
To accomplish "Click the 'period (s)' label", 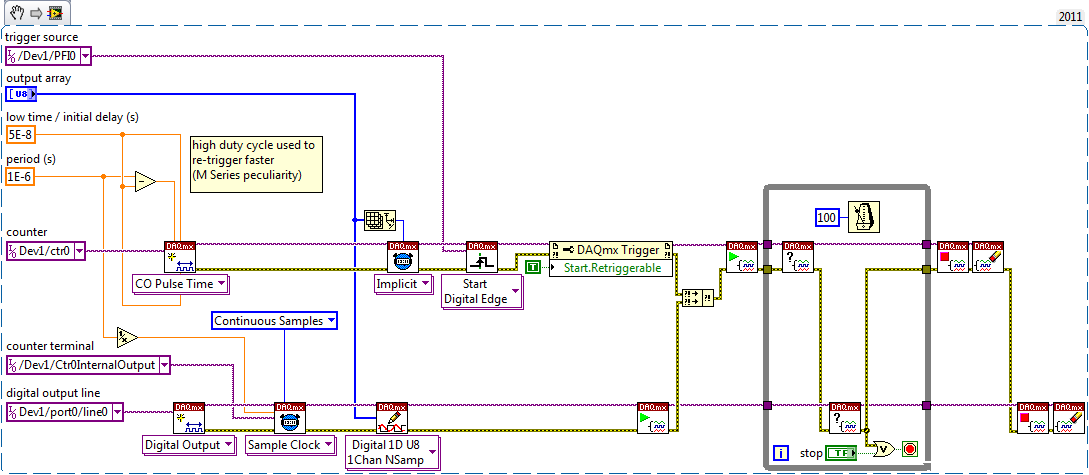I will (32, 158).
